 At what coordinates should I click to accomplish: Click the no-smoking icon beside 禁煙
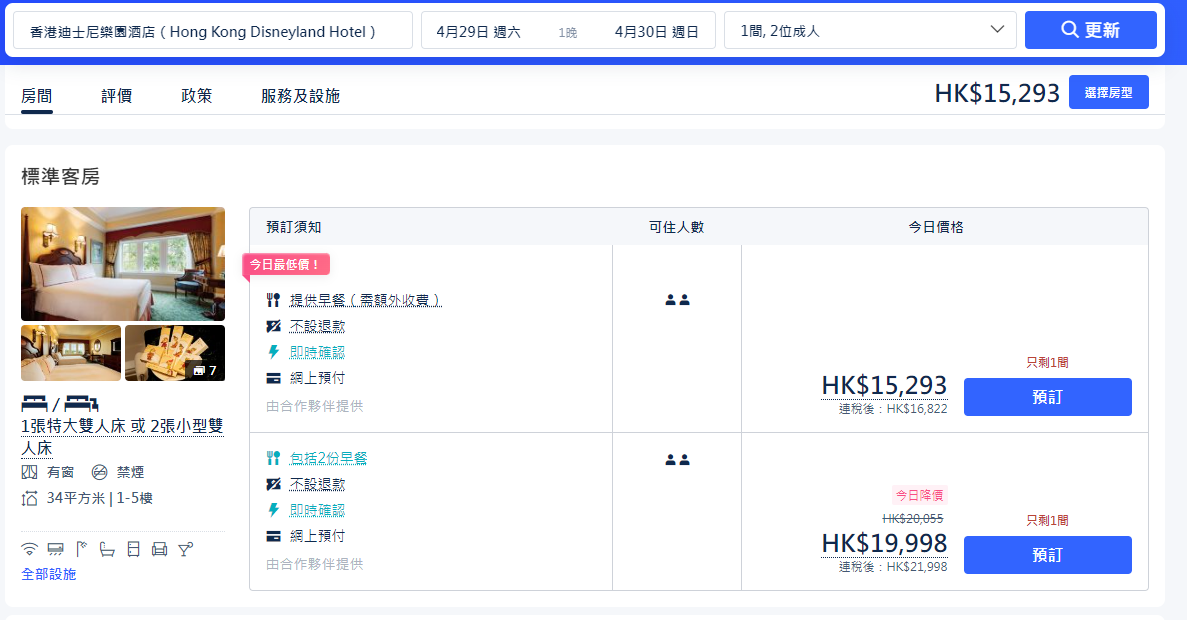[x=99, y=472]
